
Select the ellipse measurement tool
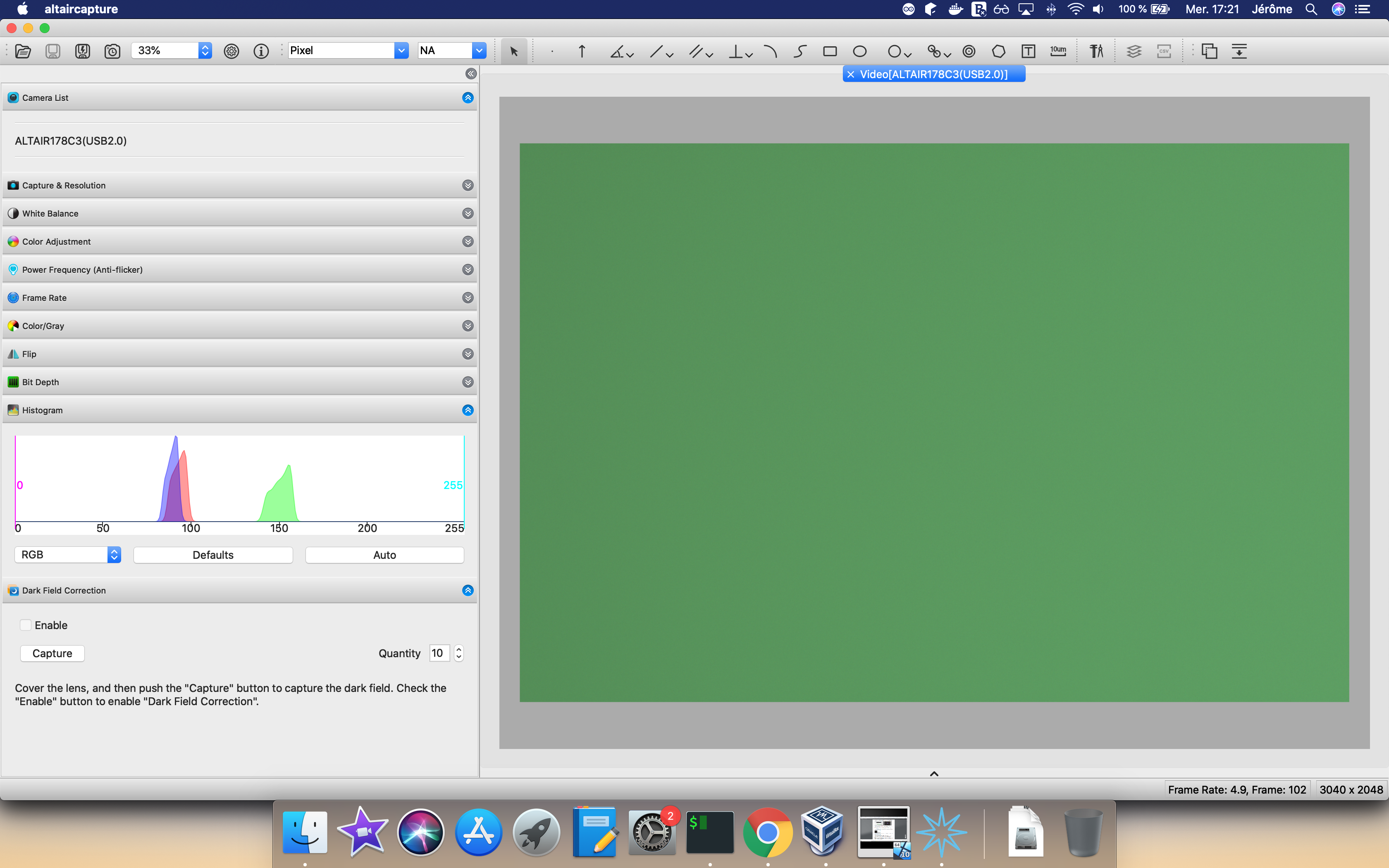click(859, 51)
